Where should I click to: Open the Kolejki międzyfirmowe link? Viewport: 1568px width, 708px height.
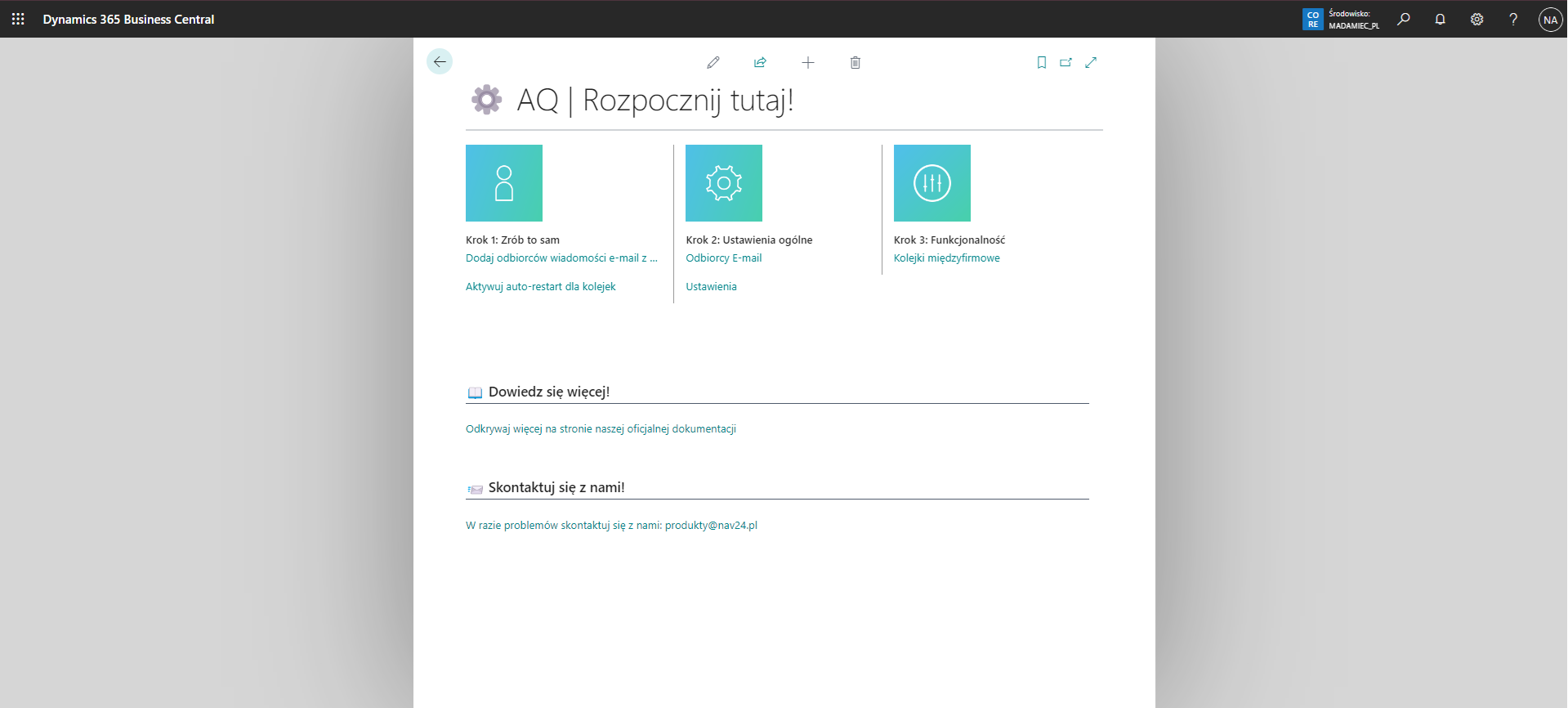click(946, 258)
